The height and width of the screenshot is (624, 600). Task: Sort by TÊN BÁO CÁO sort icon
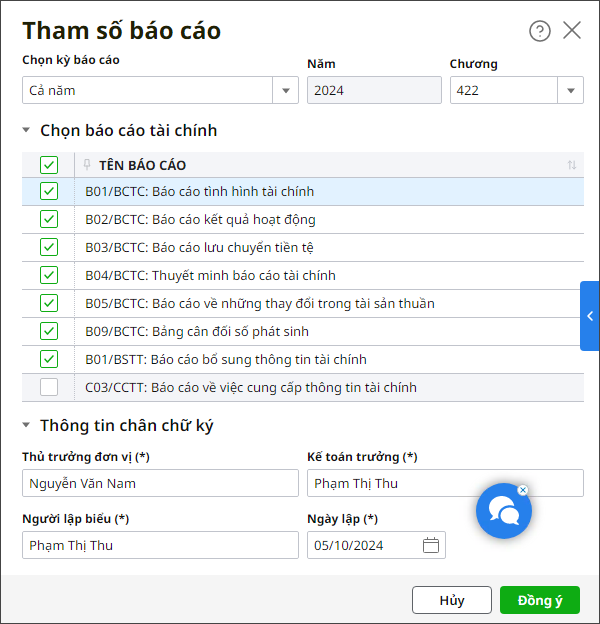[572, 165]
